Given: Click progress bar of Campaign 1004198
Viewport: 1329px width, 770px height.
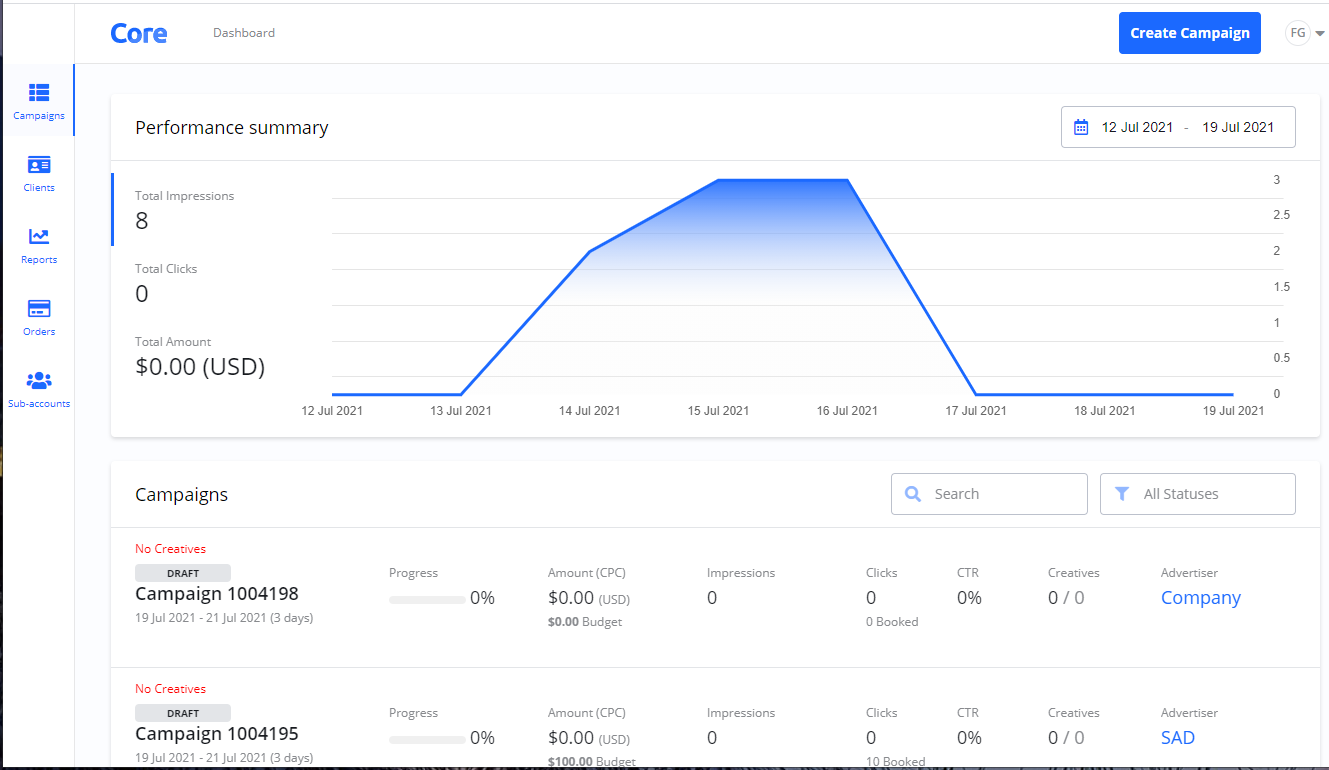Looking at the screenshot, I should coord(427,600).
